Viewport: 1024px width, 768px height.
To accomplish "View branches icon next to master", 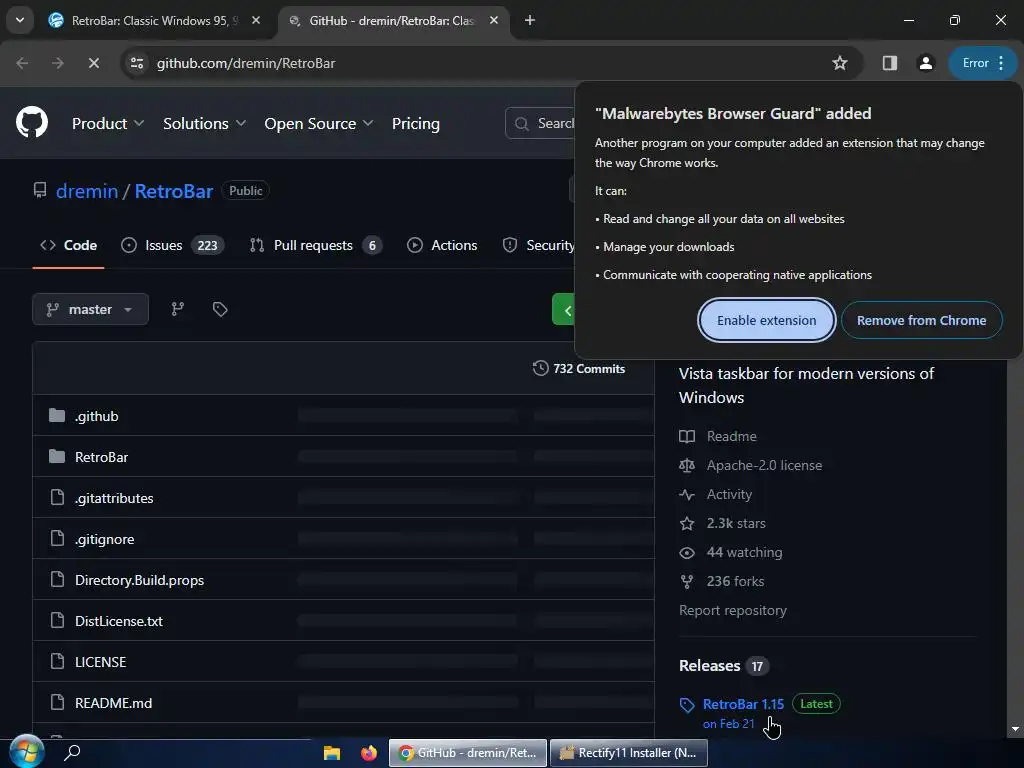I will point(178,309).
